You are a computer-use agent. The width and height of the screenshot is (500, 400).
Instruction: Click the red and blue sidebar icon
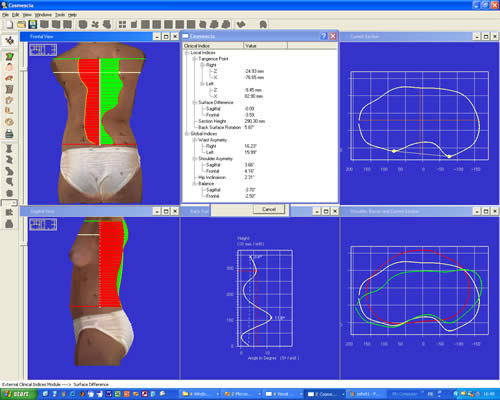(9, 78)
